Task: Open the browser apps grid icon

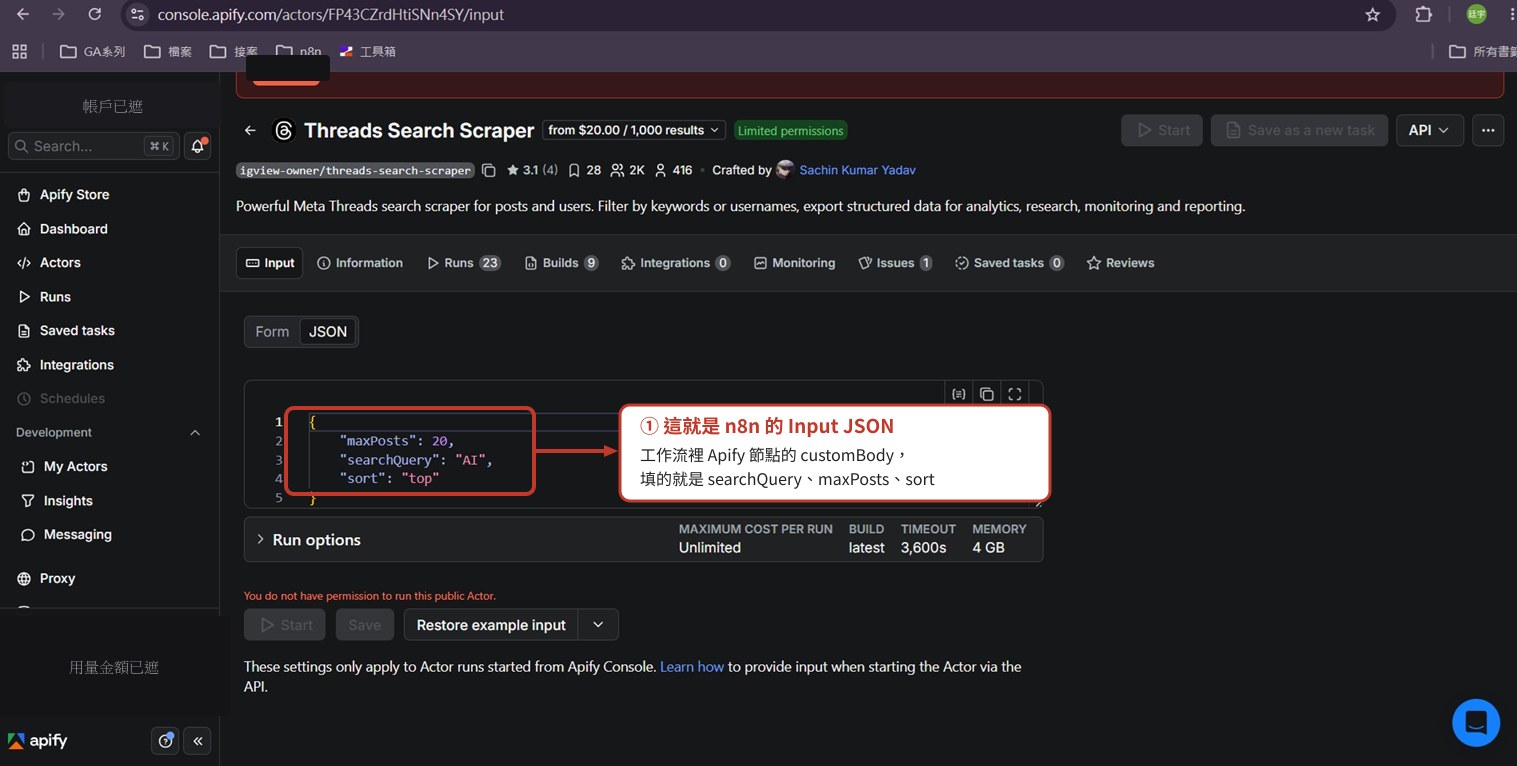Action: tap(20, 51)
